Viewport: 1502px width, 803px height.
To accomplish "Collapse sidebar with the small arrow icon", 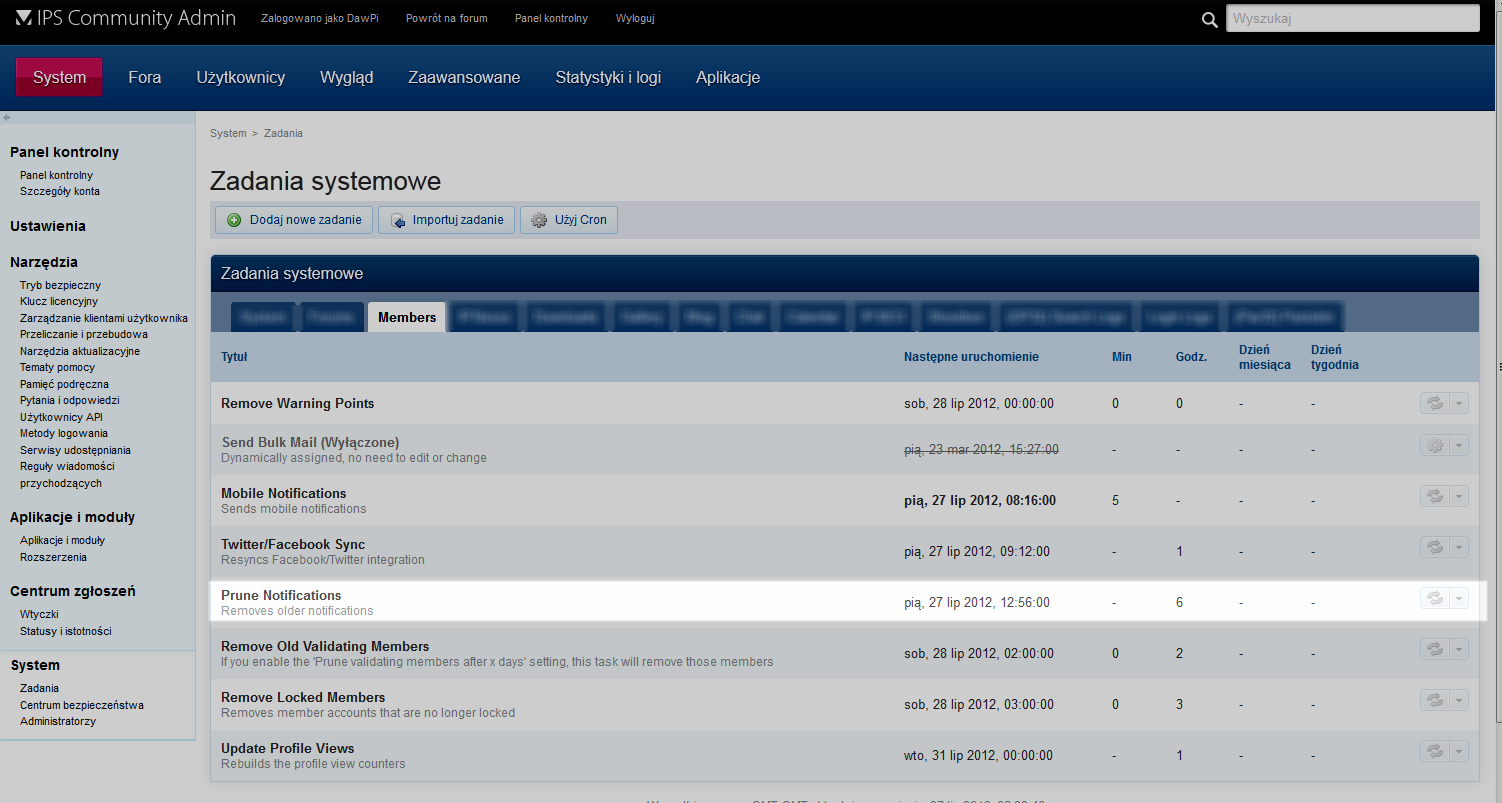I will (7, 117).
